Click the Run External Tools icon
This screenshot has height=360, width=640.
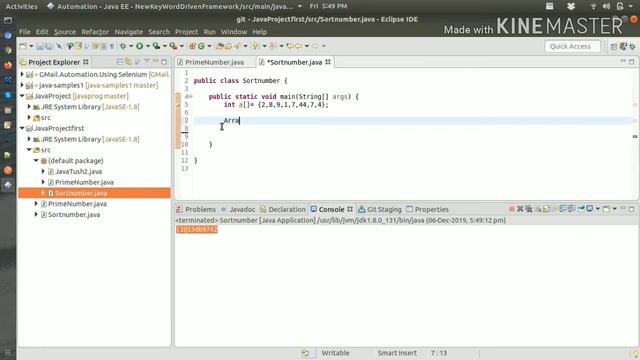pos(173,46)
